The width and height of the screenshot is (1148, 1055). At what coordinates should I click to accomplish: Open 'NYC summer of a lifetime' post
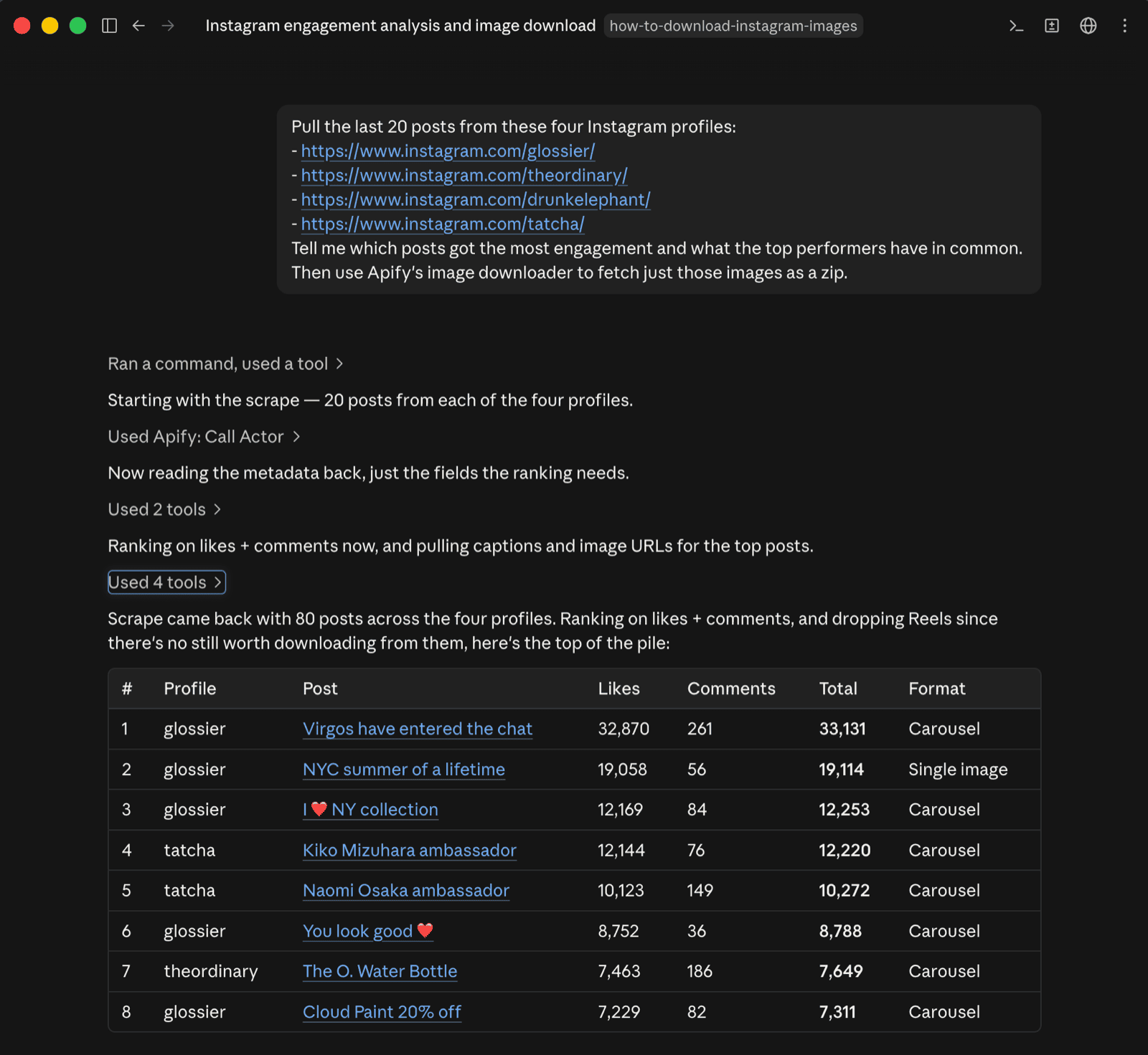tap(404, 770)
